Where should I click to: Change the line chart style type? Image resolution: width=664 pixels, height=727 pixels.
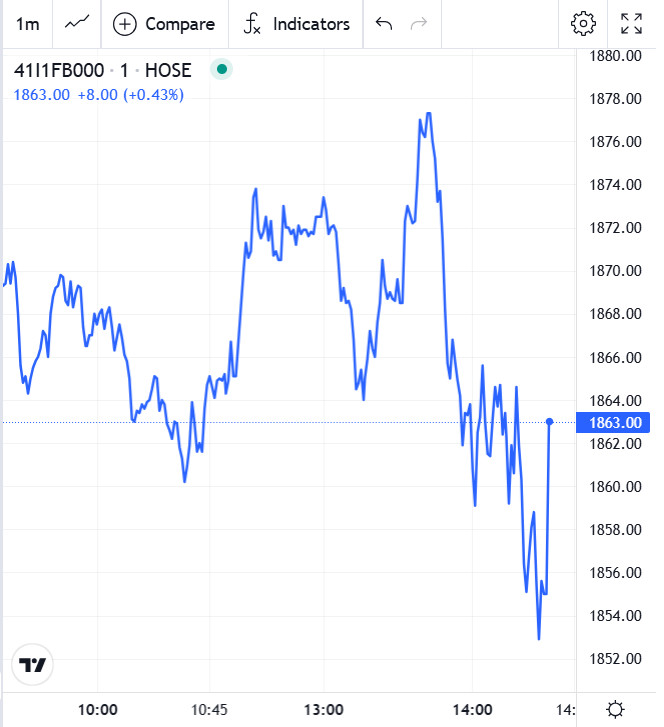pyautogui.click(x=76, y=24)
